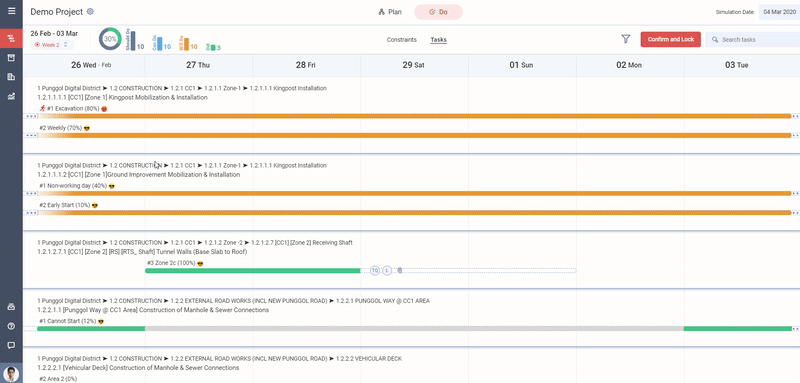
Task: Click the user avatar photo
Action: (x=11, y=374)
